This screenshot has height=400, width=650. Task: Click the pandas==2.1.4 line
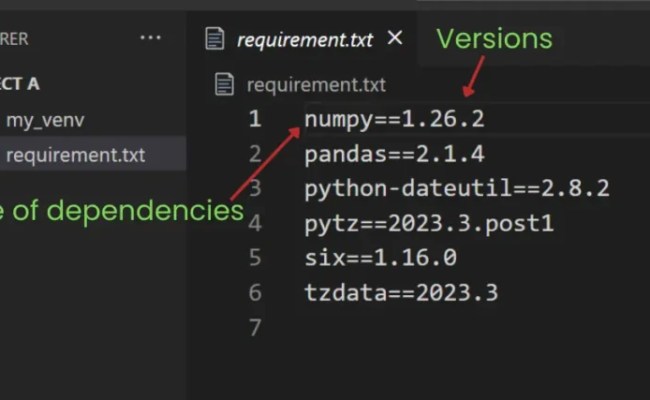394,154
